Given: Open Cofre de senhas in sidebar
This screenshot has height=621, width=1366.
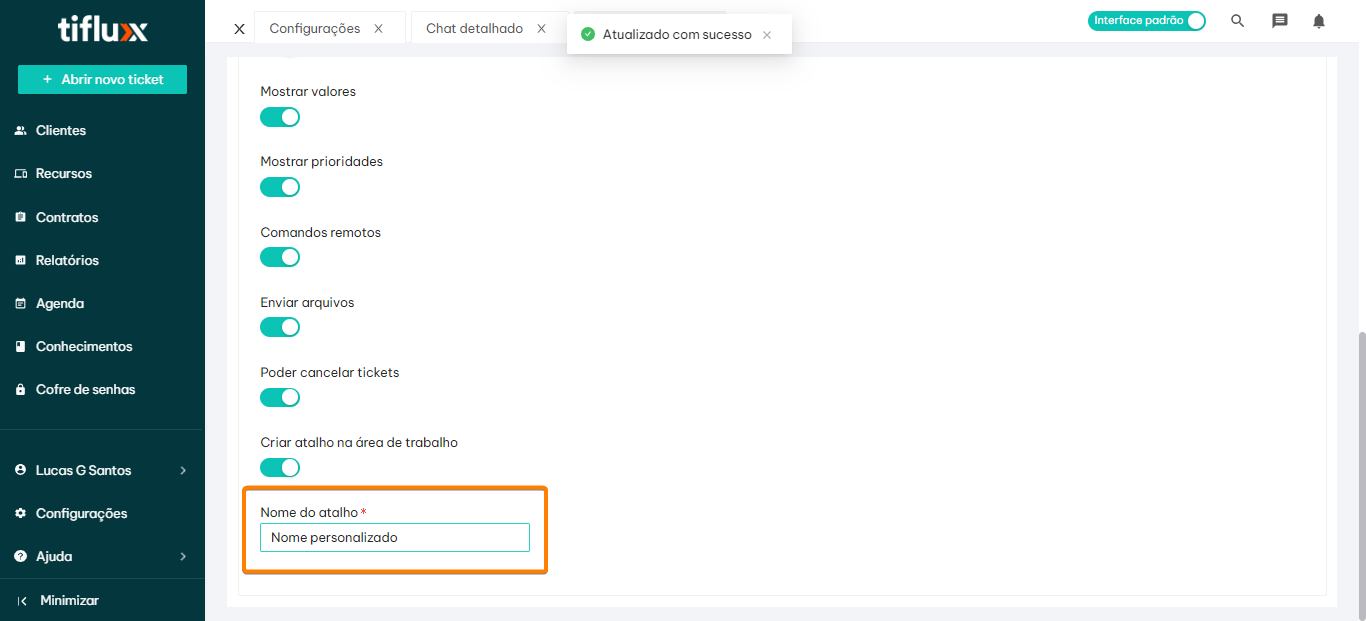Looking at the screenshot, I should (85, 389).
